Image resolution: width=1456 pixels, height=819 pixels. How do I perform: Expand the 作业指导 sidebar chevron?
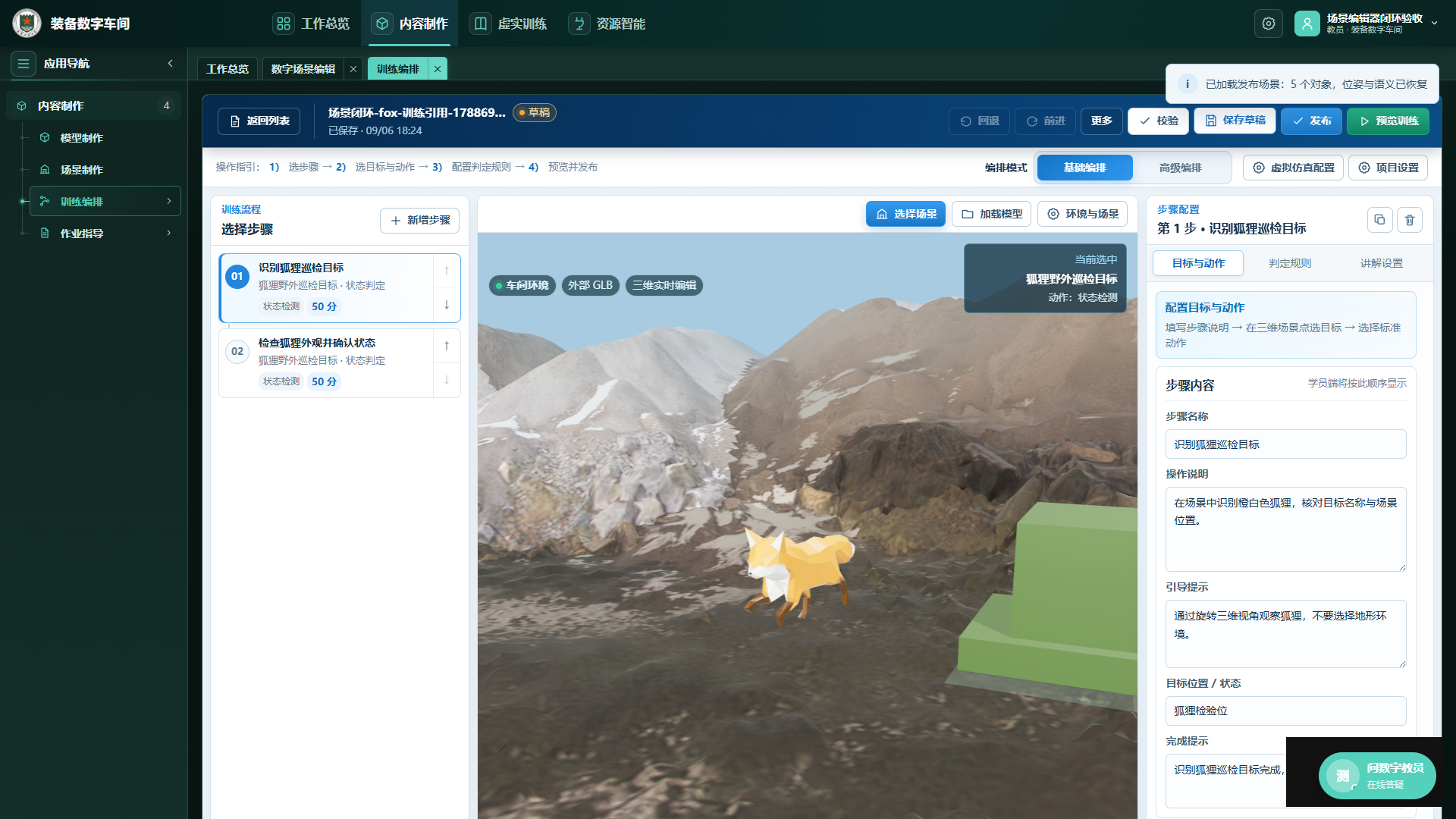click(x=169, y=233)
